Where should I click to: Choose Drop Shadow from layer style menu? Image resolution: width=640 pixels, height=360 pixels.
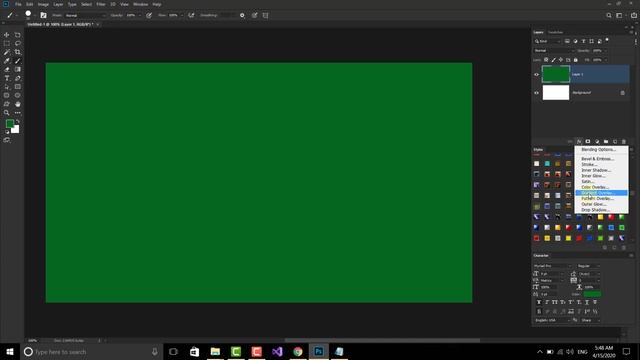pos(601,210)
